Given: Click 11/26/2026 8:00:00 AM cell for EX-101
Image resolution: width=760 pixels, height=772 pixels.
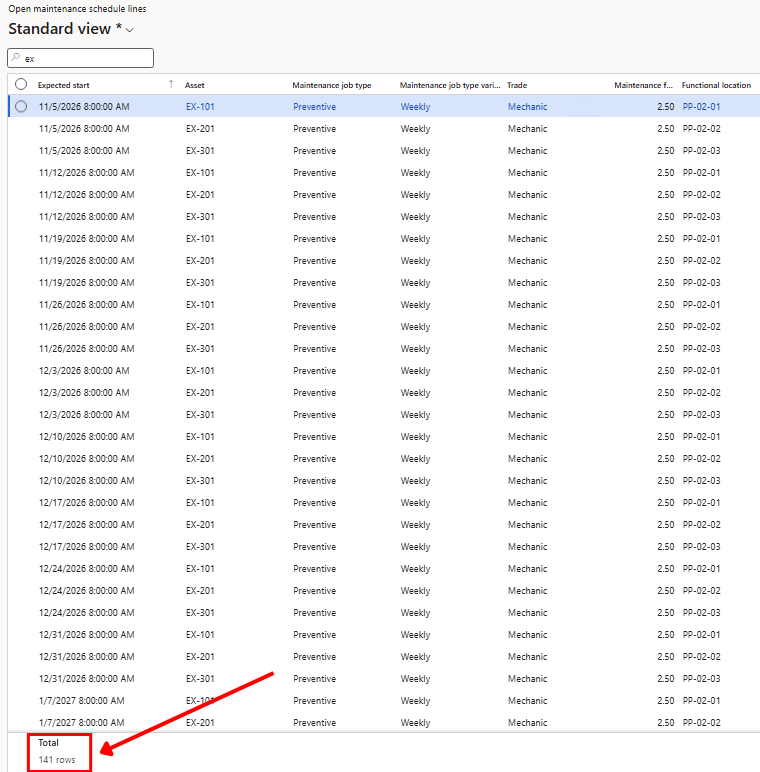Looking at the screenshot, I should [87, 305].
